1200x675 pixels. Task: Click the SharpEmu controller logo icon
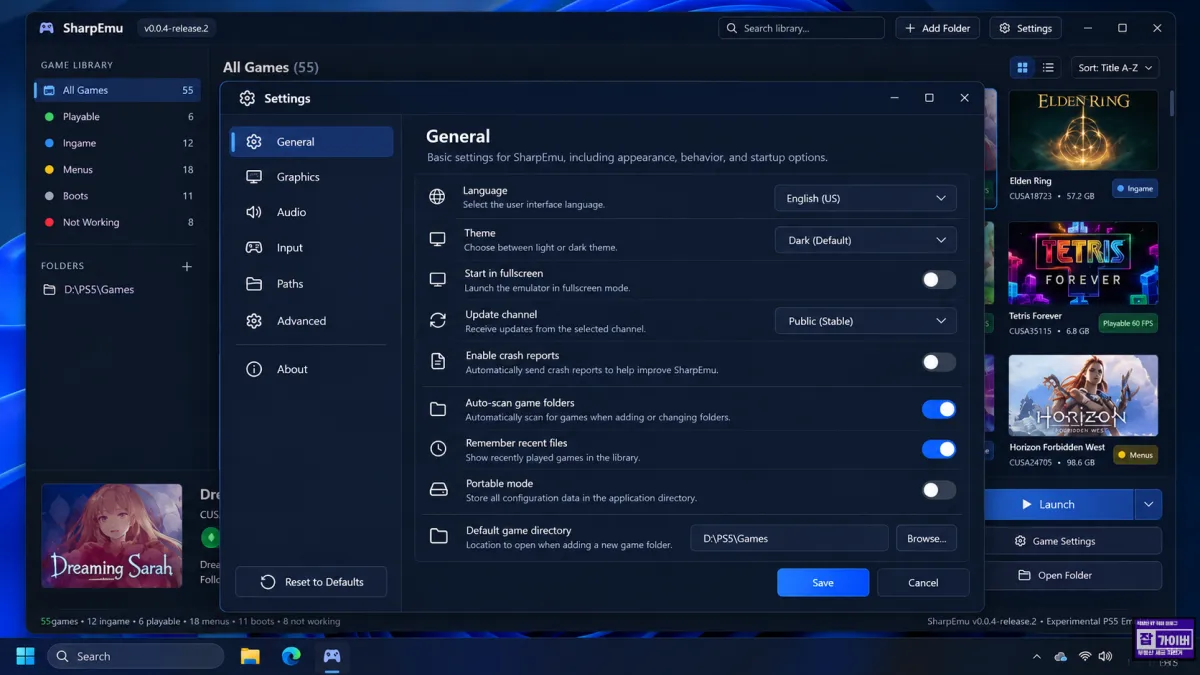tap(46, 28)
